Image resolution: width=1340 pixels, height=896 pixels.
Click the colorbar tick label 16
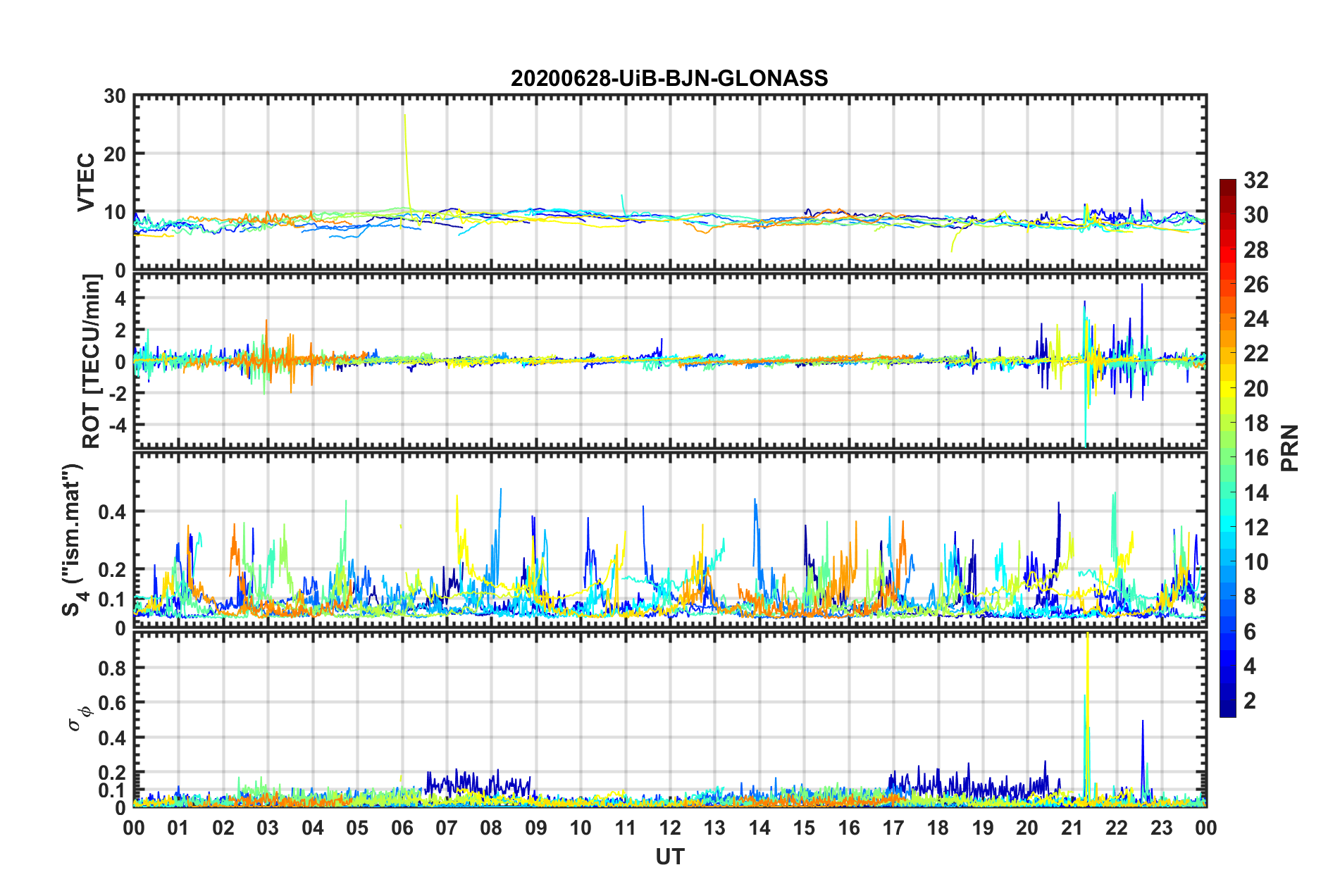click(1255, 458)
